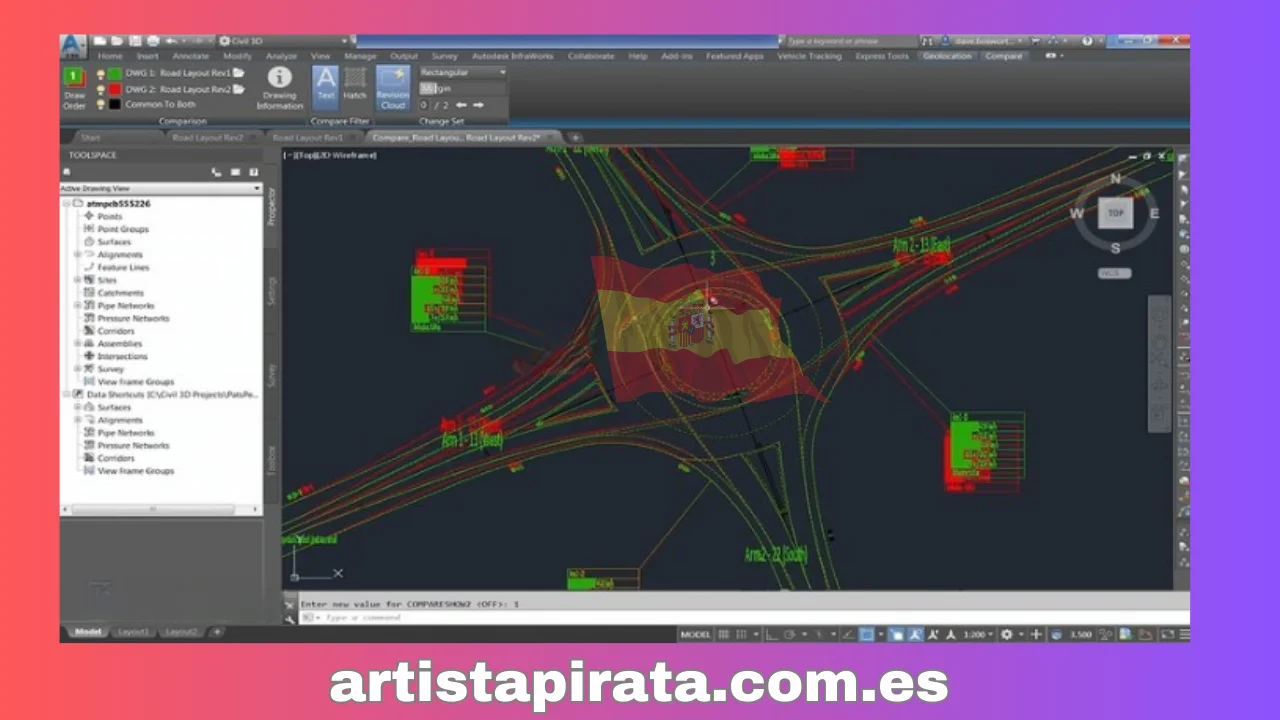
Task: Open the Rectangular revision cloud style dropdown
Action: pos(501,72)
